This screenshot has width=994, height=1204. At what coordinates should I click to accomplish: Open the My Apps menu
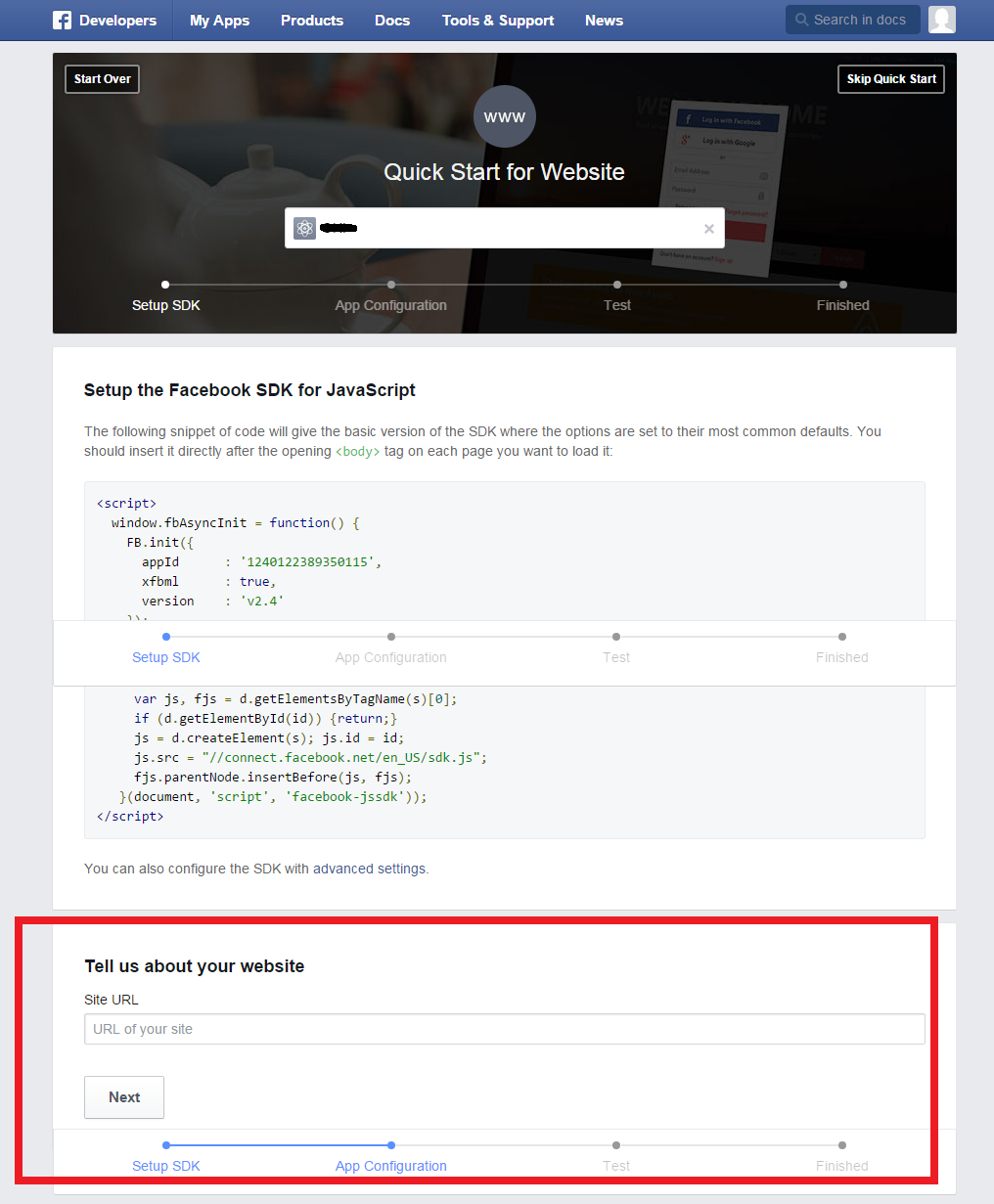pos(219,20)
